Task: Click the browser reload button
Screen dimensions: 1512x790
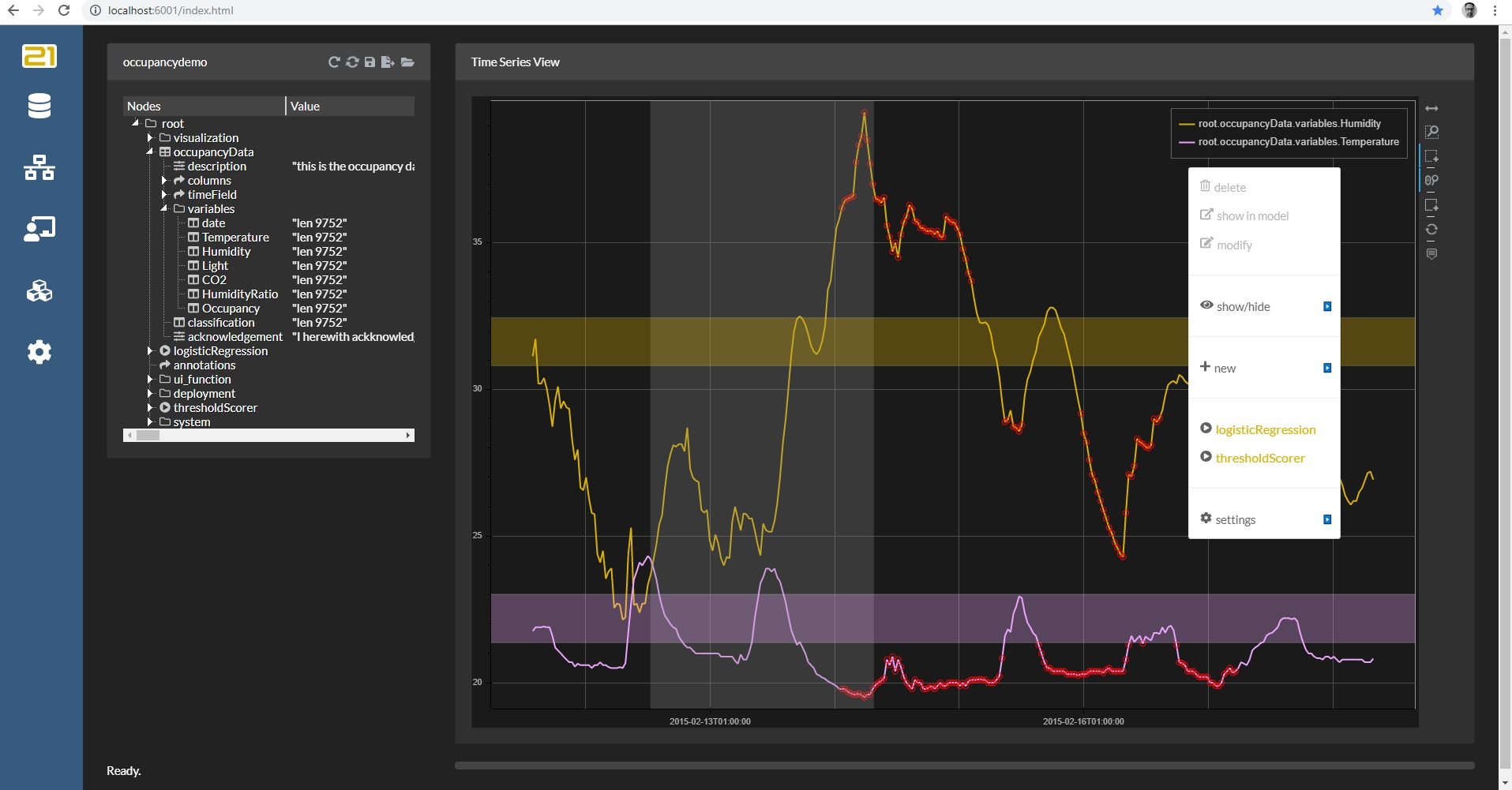Action: (x=64, y=10)
